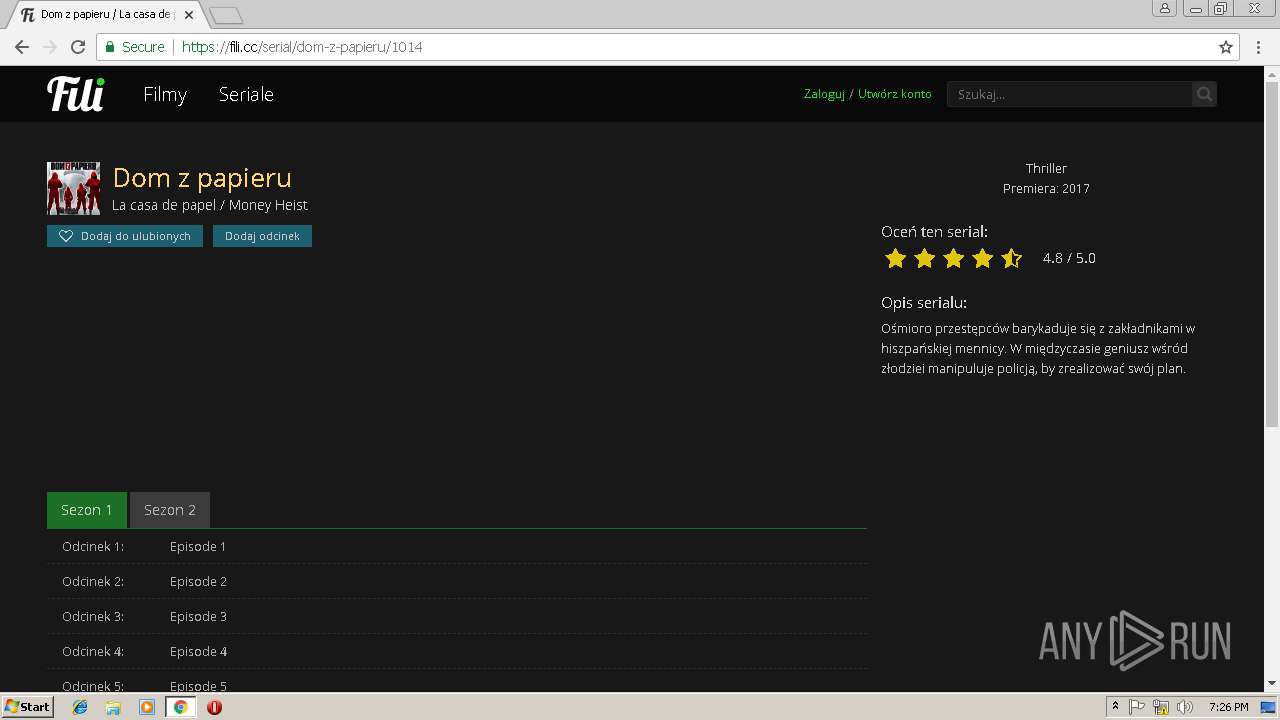This screenshot has width=1280, height=720.
Task: Open Odcinek 1 Episode 1
Action: coord(457,547)
